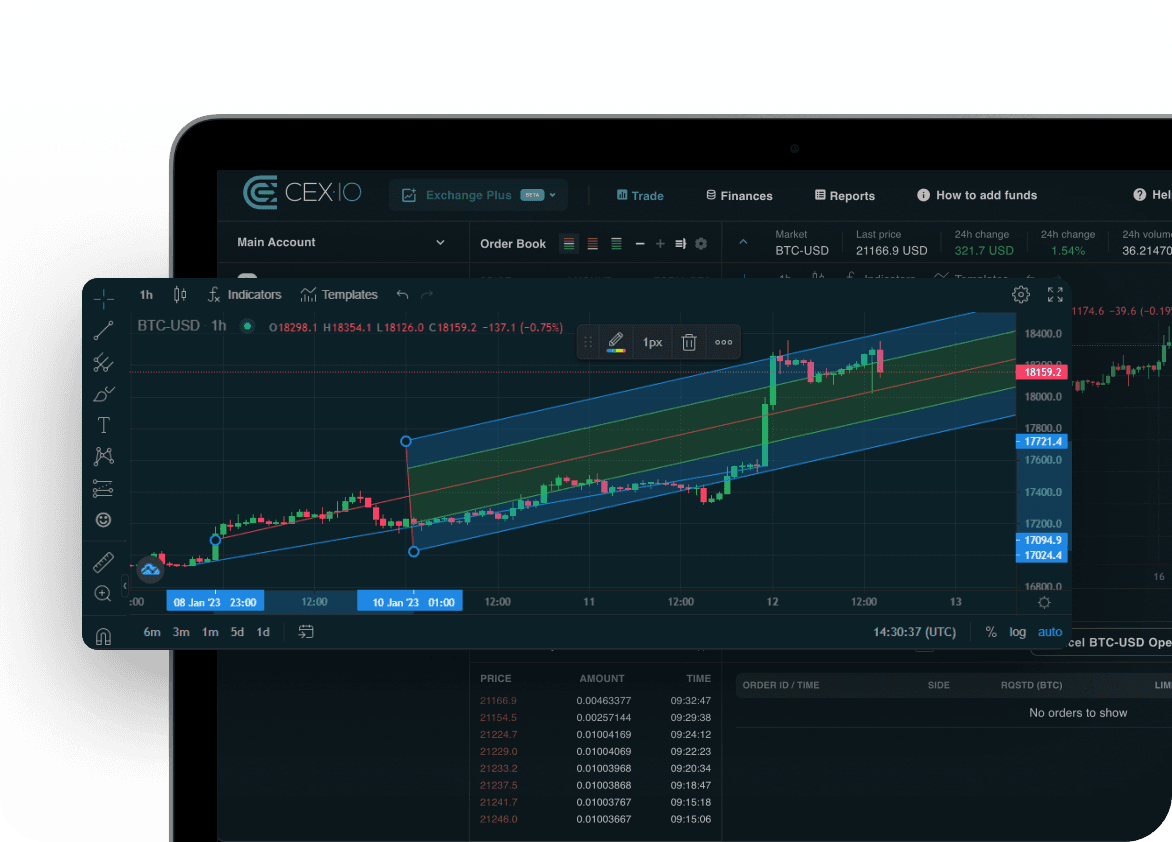Collapse the BTC-USD market panel chevron

(x=743, y=242)
